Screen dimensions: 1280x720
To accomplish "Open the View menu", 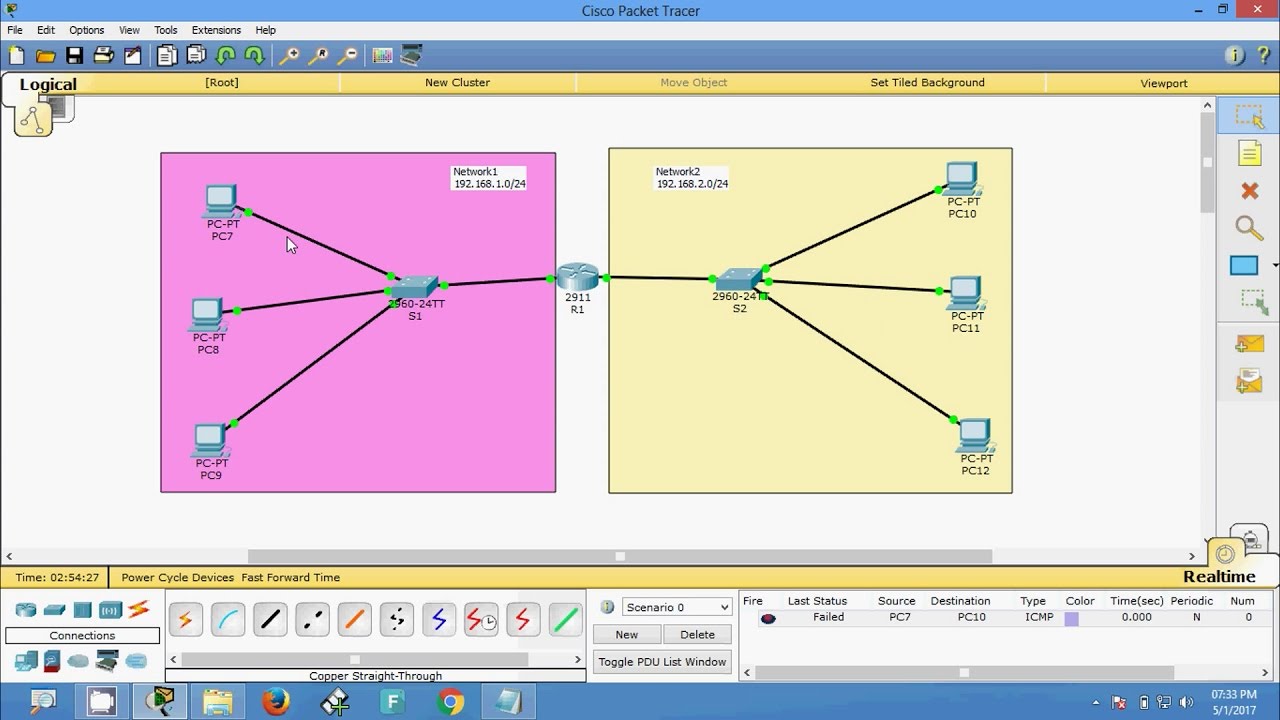I will (x=130, y=30).
